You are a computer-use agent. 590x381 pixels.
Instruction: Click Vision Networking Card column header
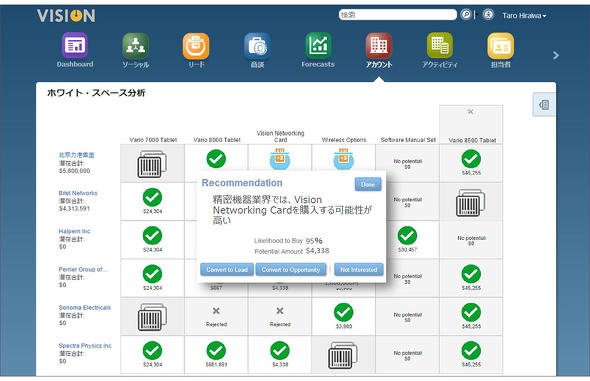pos(280,137)
